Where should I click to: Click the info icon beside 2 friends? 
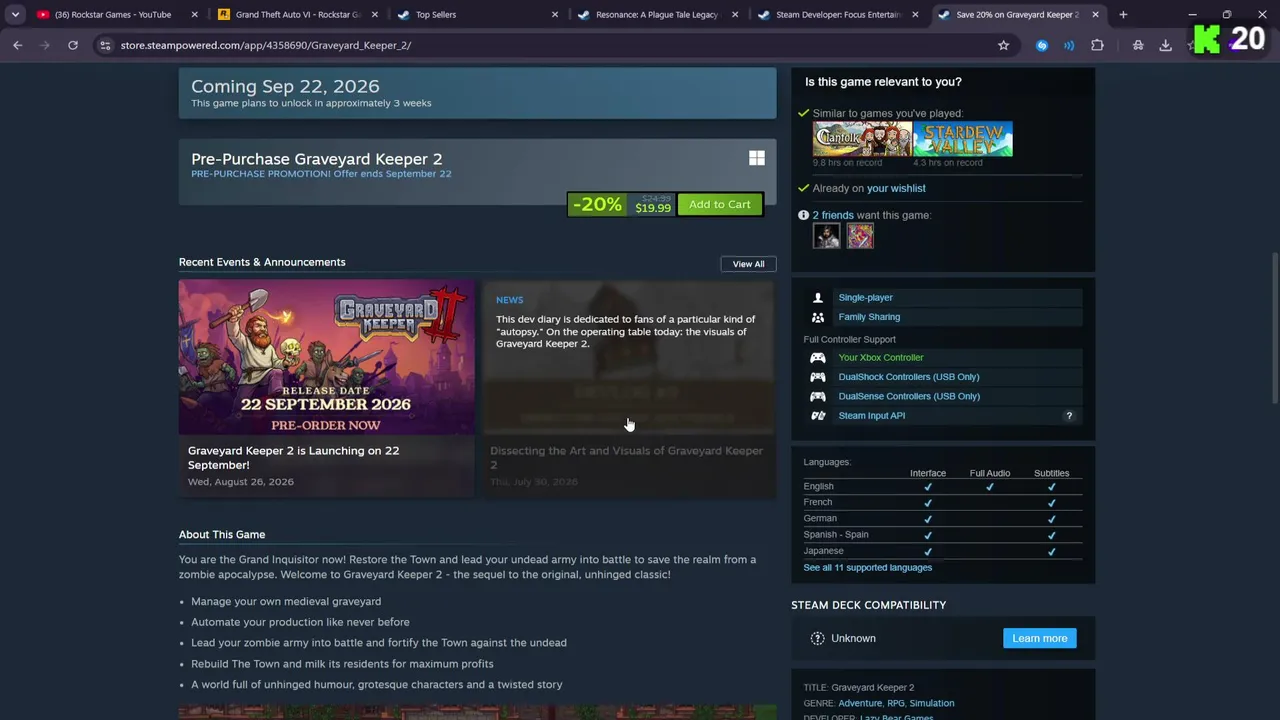[803, 215]
